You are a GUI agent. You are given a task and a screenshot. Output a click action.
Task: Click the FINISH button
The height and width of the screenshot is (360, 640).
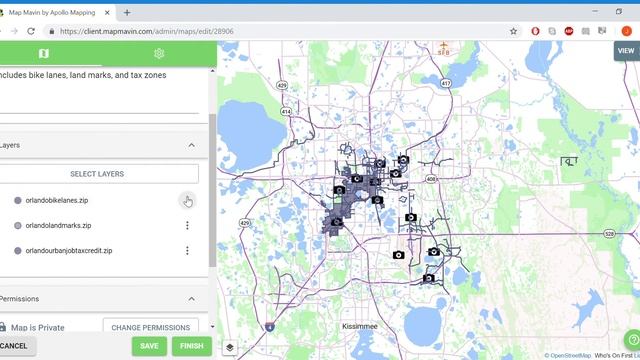[x=192, y=346]
